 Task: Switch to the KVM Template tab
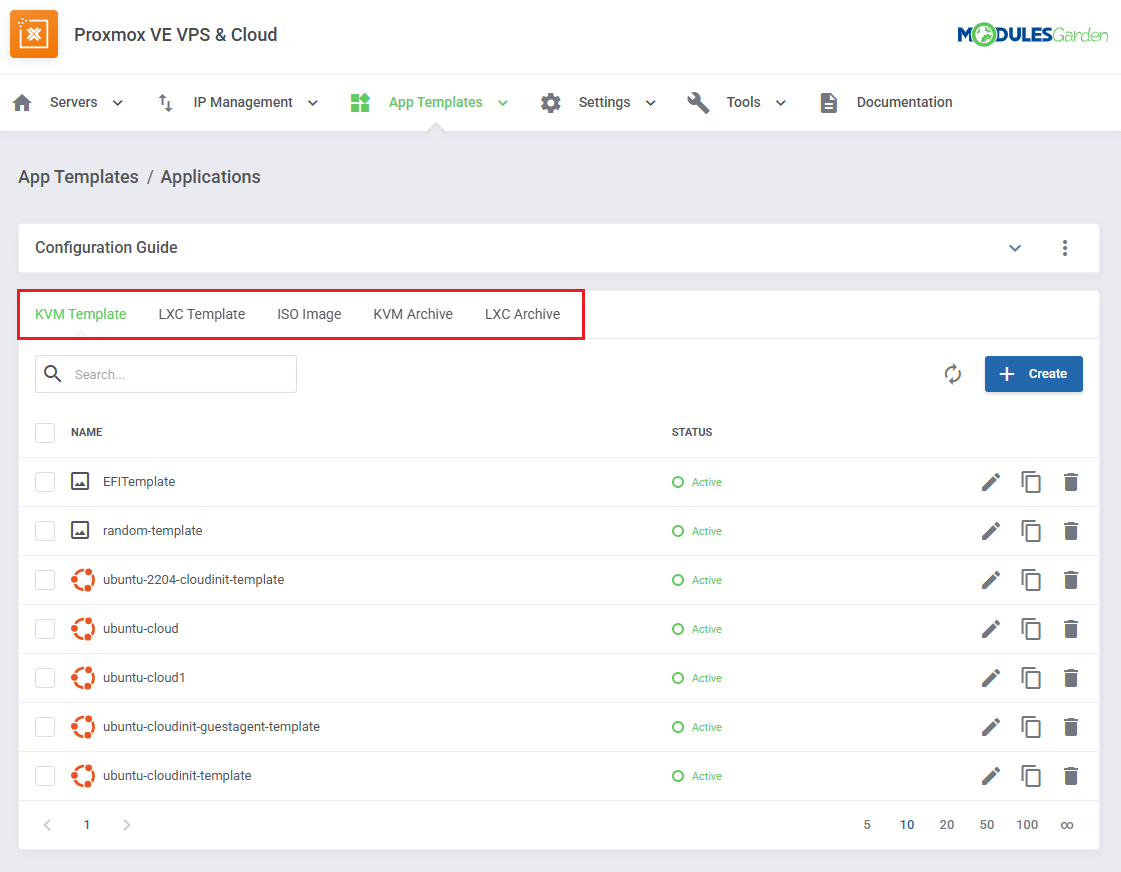pyautogui.click(x=81, y=314)
